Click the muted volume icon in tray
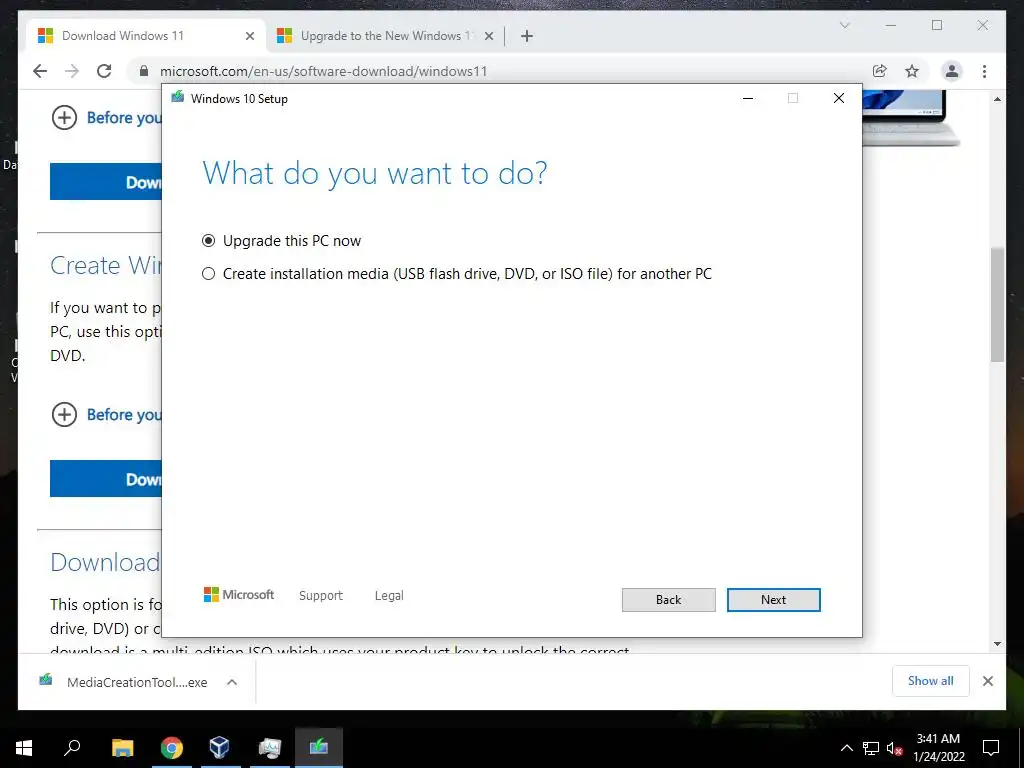Screen dimensions: 1024x768 pyautogui.click(x=895, y=748)
